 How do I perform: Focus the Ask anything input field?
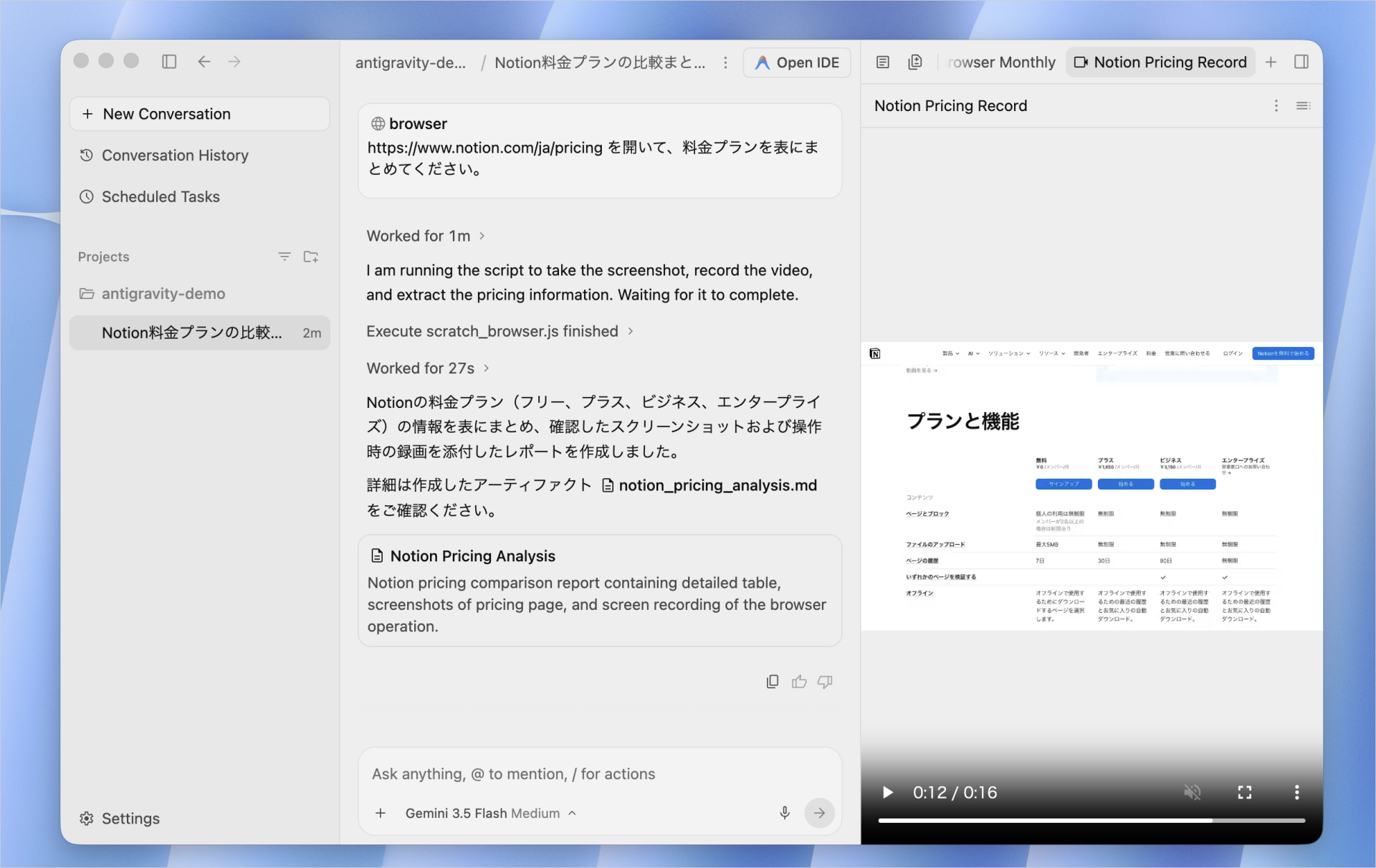[x=600, y=774]
